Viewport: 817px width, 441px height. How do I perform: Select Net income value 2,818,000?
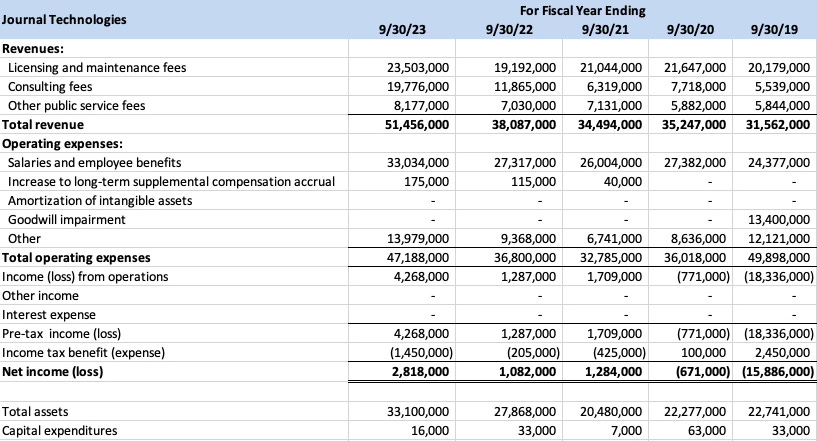tap(420, 371)
